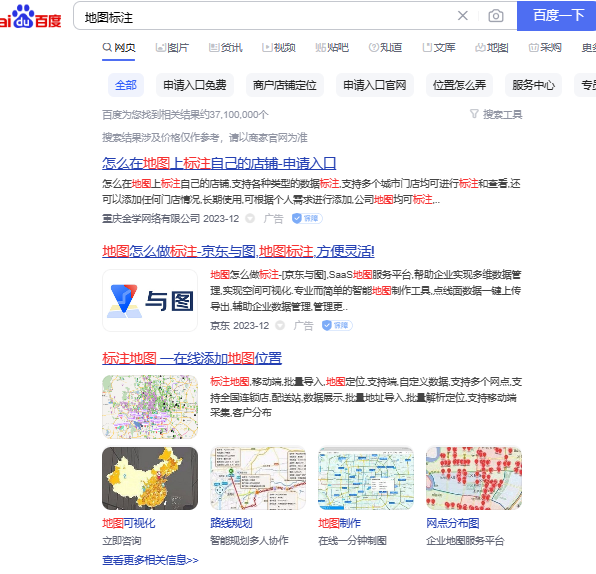Click 广告 label under 京东 result
This screenshot has height=574, width=596.
(303, 326)
